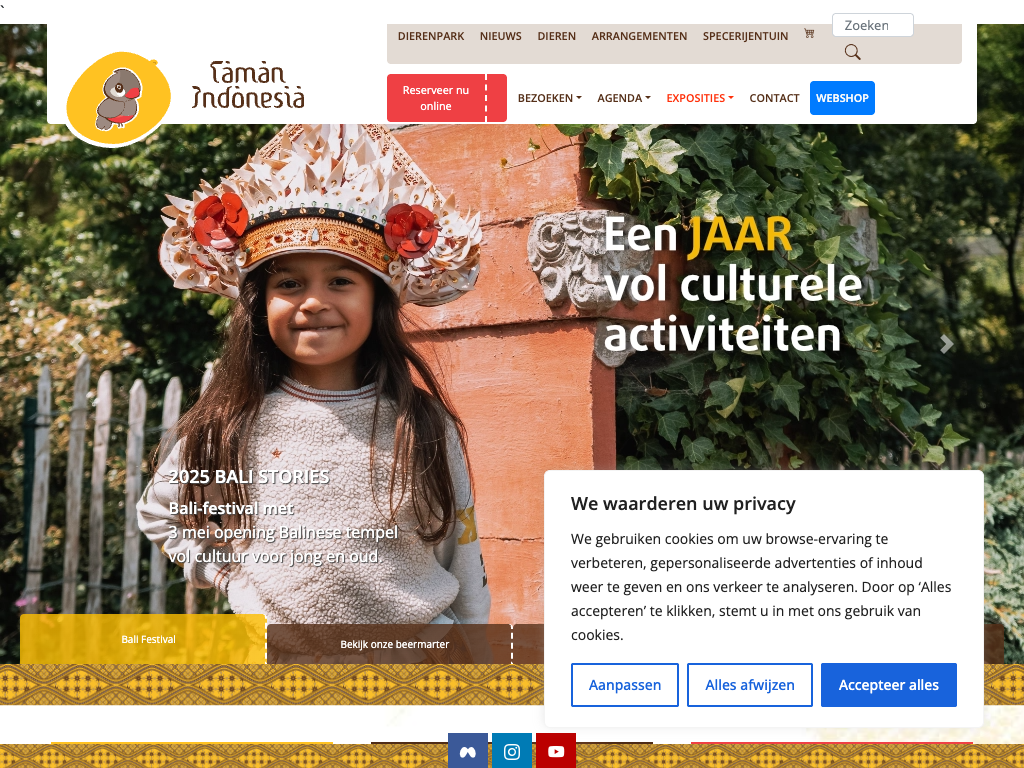Expand the Bezoeken dropdown menu
This screenshot has height=768, width=1024.
pyautogui.click(x=549, y=98)
